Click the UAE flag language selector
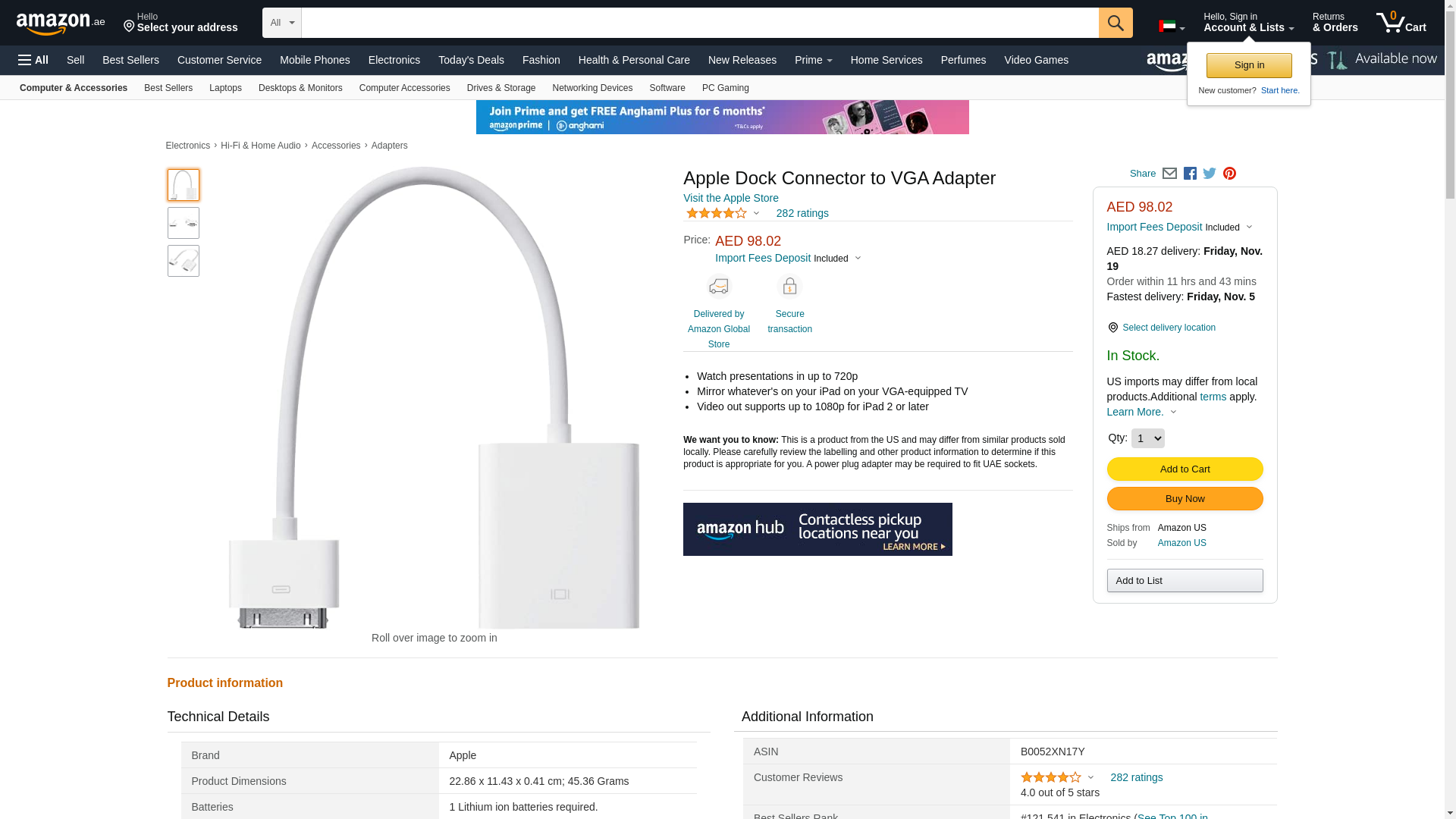 [1171, 27]
